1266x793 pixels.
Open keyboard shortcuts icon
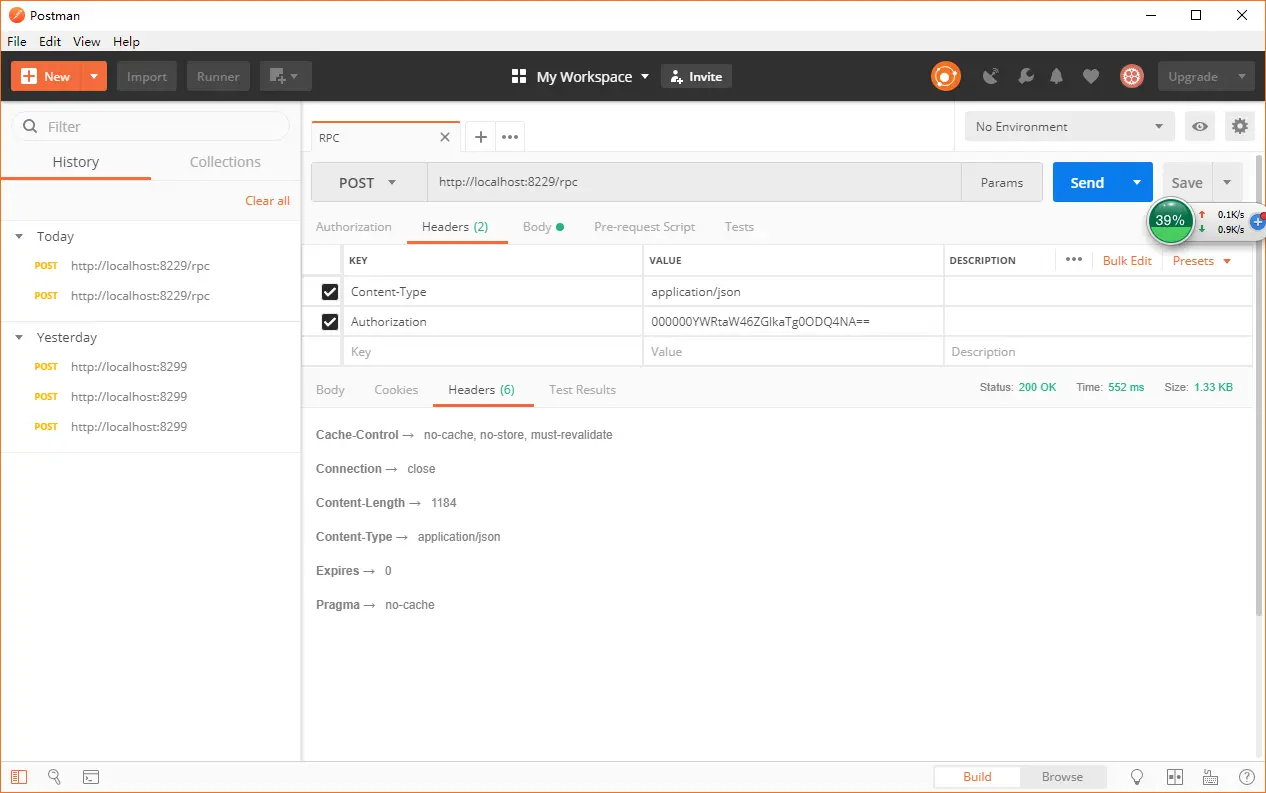coord(1211,776)
